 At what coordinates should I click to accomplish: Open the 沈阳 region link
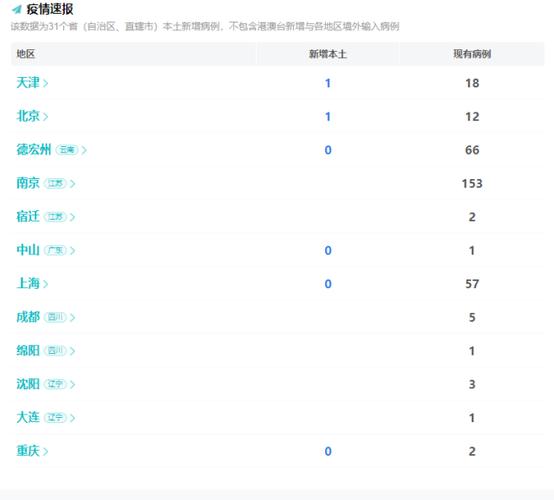pos(28,384)
